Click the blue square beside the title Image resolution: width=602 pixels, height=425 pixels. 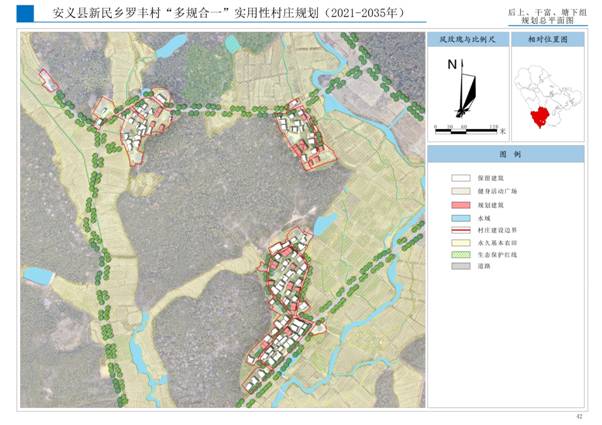click(x=25, y=14)
